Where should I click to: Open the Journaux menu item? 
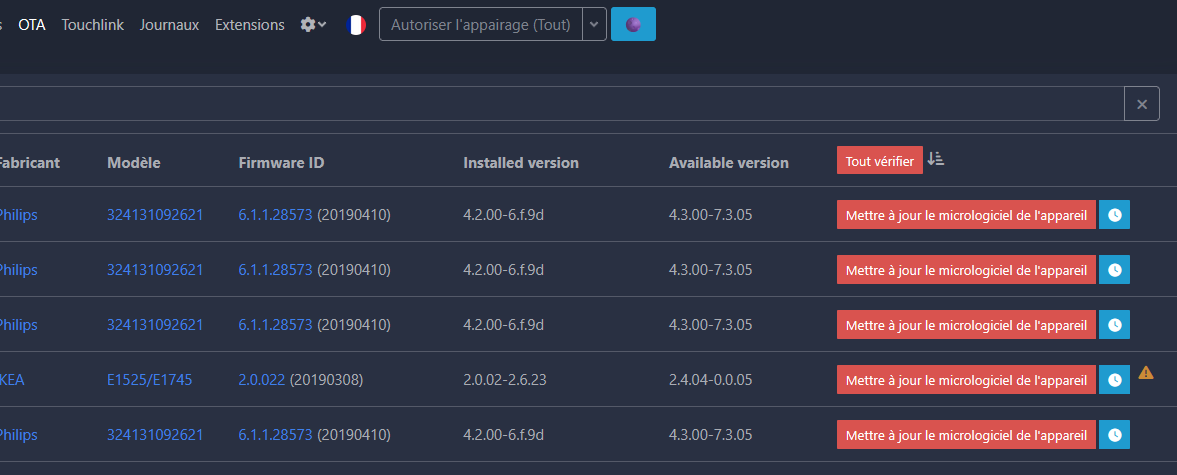pyautogui.click(x=170, y=25)
